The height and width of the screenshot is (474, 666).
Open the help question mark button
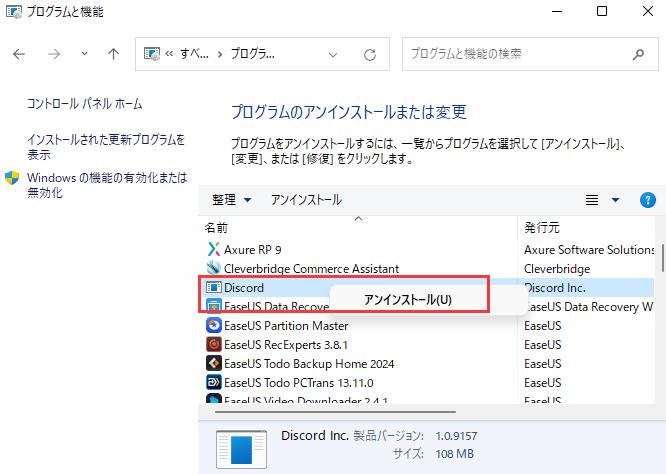[648, 200]
